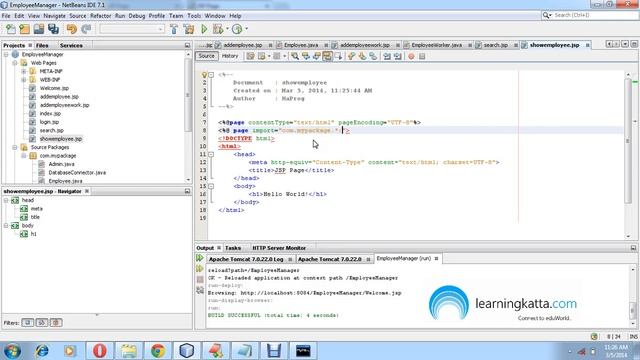Click the Shift Line Right editor icon
This screenshot has height=360, width=640.
398,56
